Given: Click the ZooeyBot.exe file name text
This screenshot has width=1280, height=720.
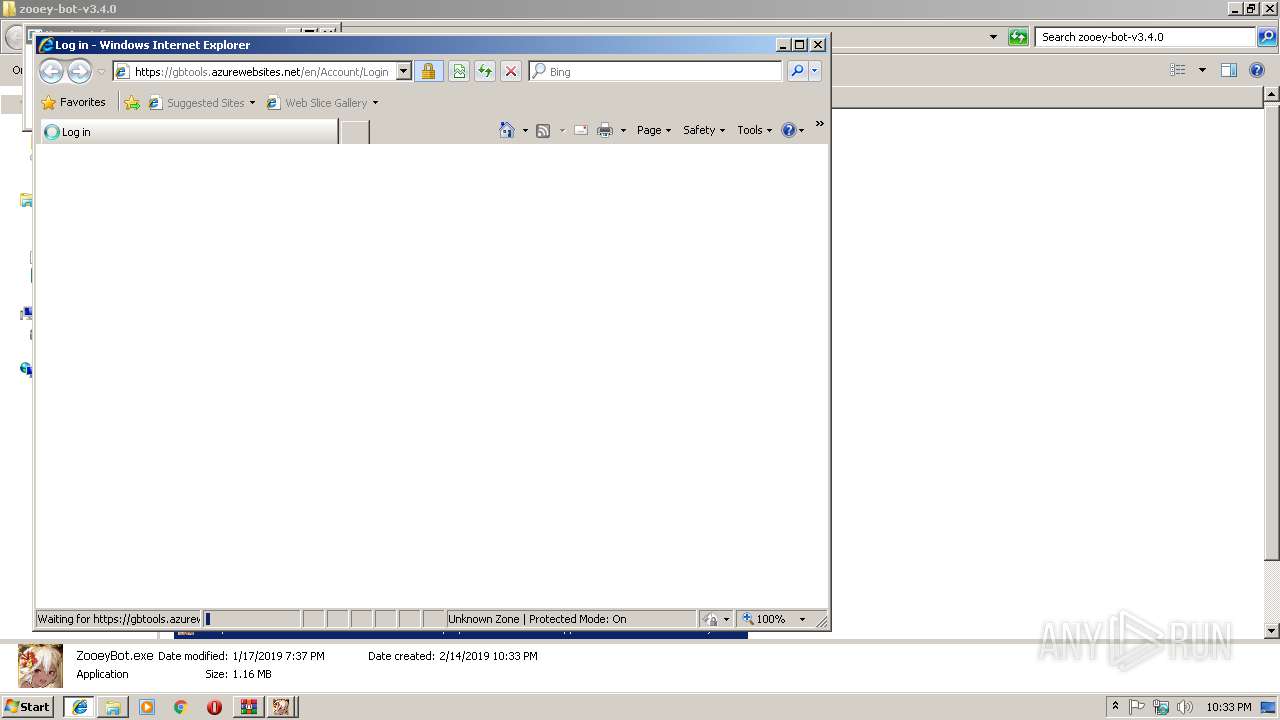Looking at the screenshot, I should (115, 656).
